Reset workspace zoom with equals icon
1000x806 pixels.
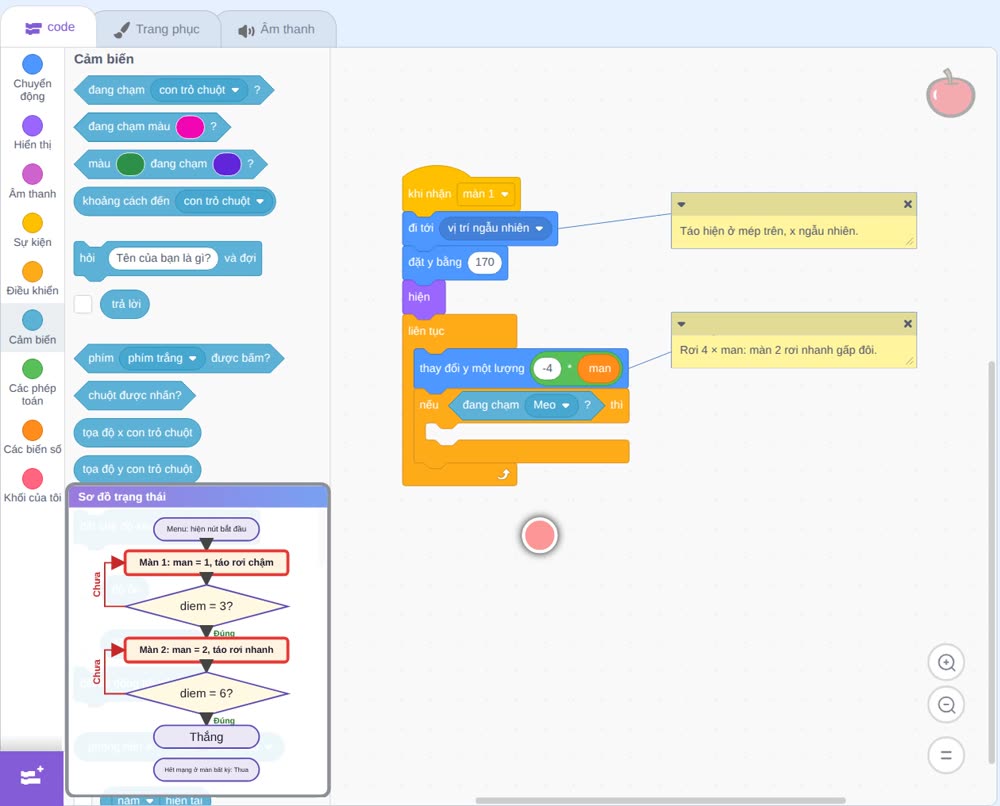(x=946, y=755)
